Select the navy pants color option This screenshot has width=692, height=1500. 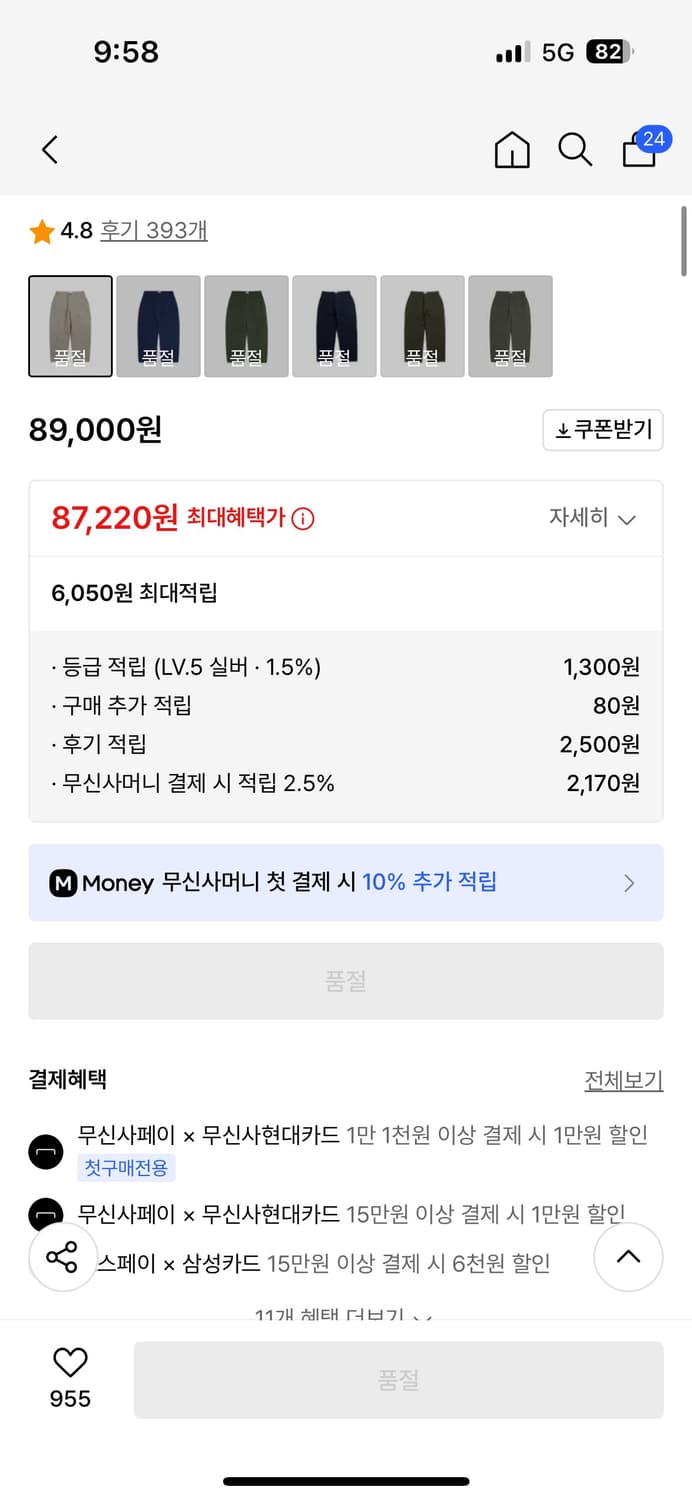pyautogui.click(x=158, y=326)
